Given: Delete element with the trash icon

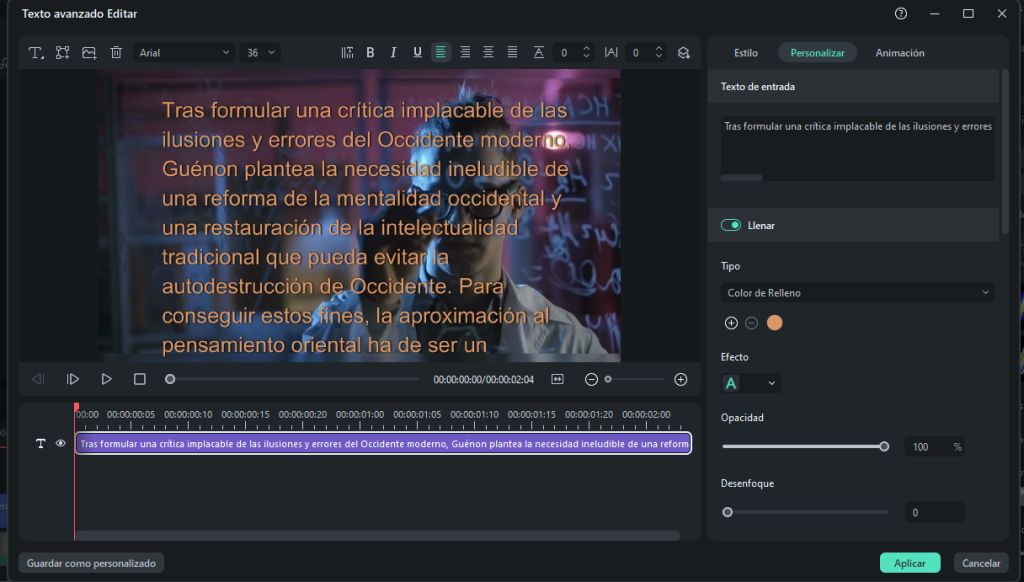Looking at the screenshot, I should click(x=116, y=52).
